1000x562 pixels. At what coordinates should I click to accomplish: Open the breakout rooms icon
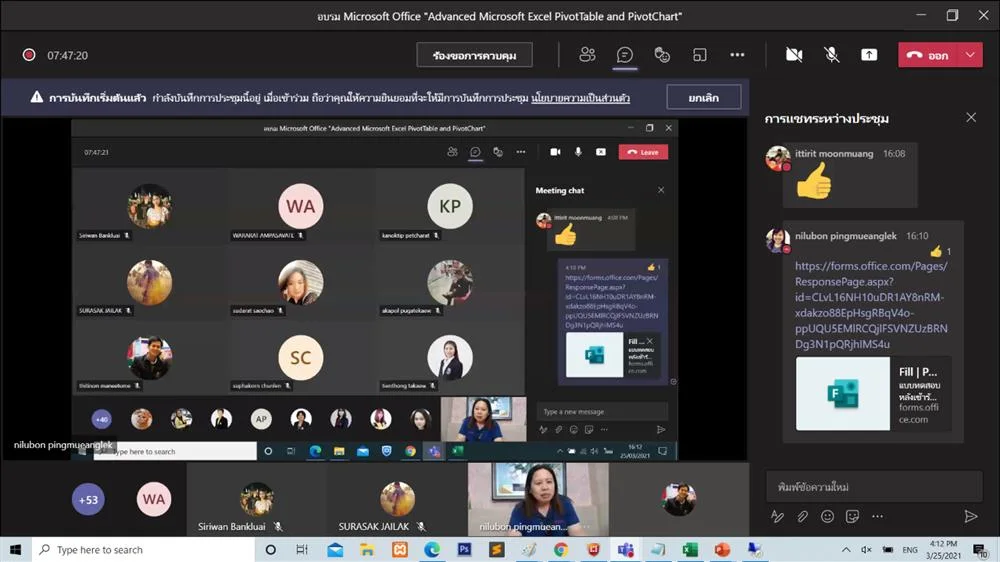coord(700,55)
